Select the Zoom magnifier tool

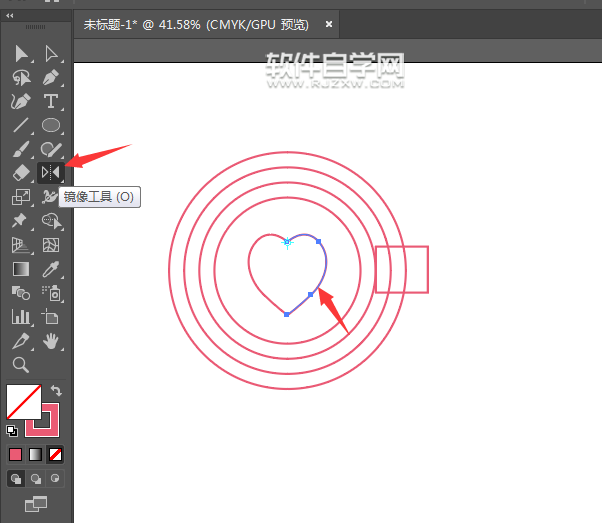[21, 365]
